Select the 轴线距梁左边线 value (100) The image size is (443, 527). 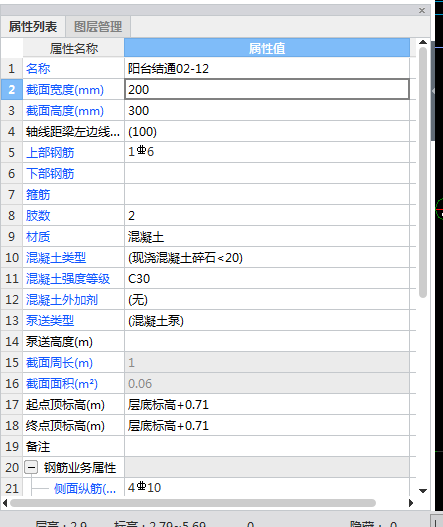(267, 131)
